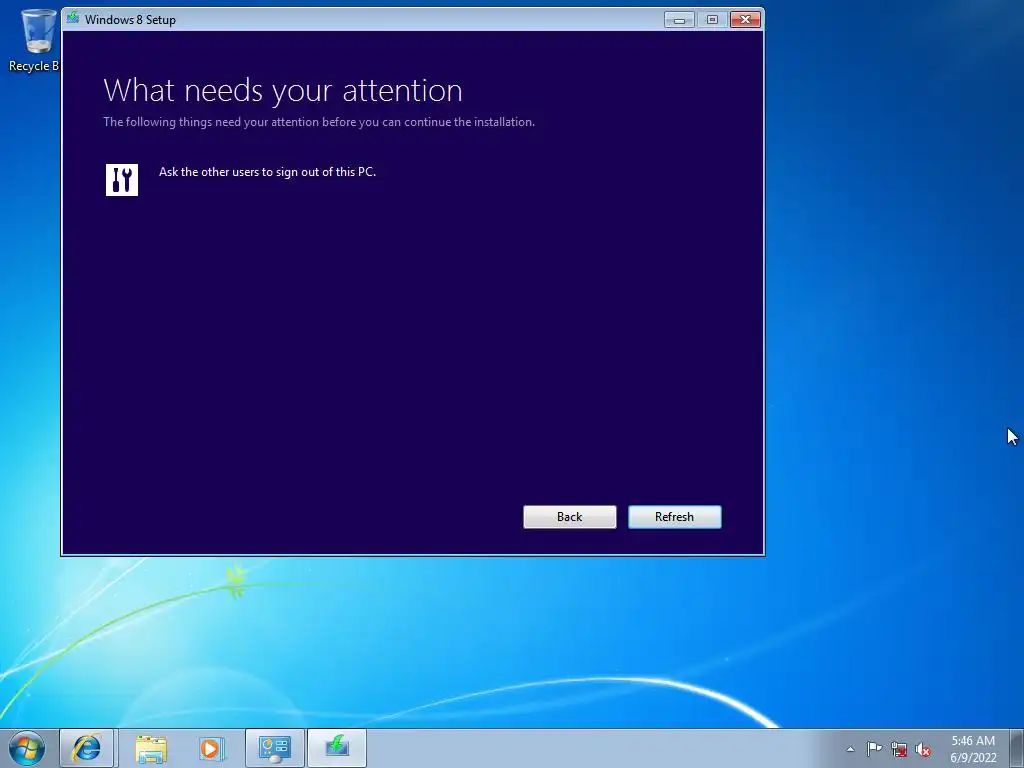This screenshot has width=1024, height=768.
Task: Open Windows Media Player from taskbar
Action: [212, 748]
